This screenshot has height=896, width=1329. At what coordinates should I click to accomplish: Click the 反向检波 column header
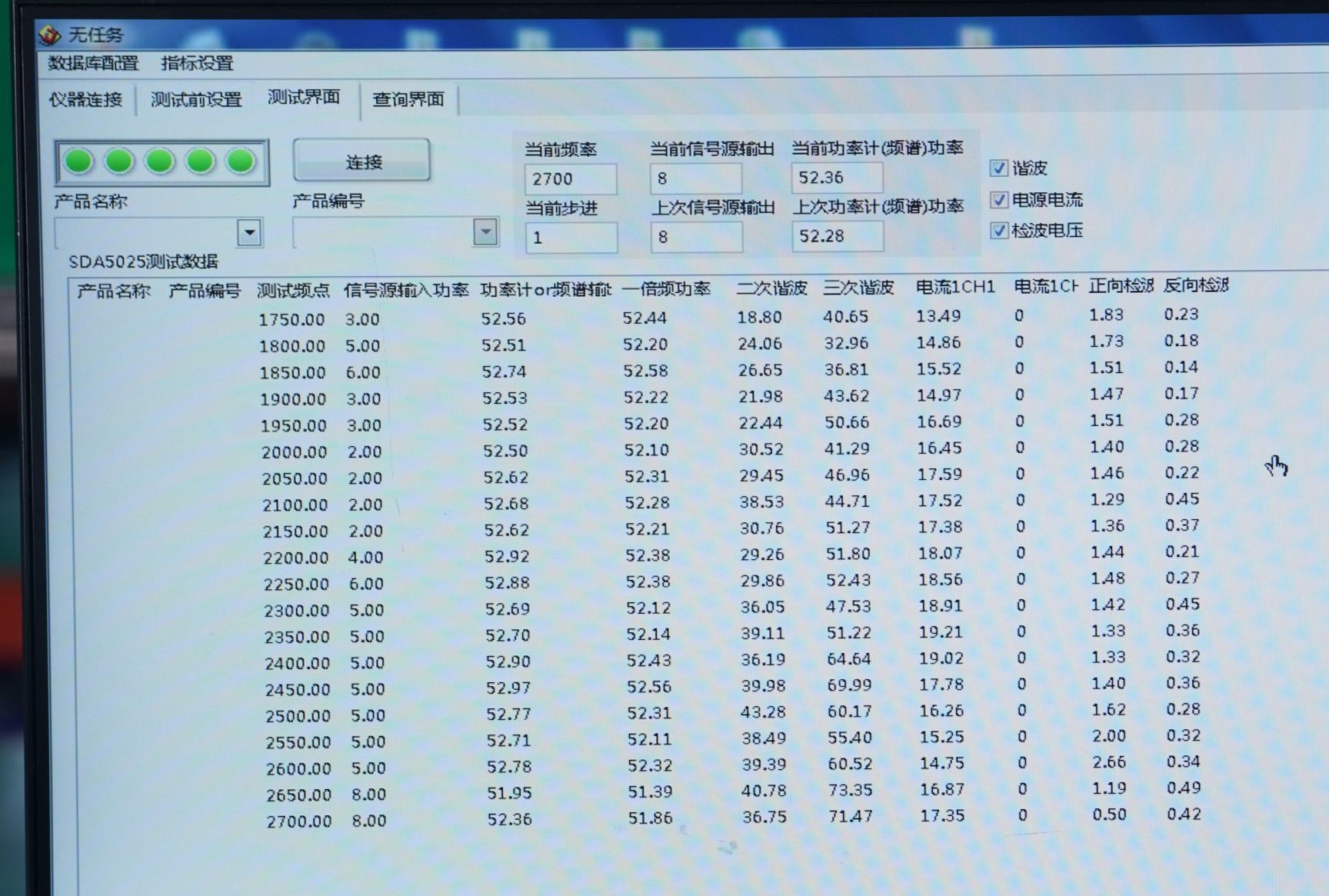(1196, 285)
